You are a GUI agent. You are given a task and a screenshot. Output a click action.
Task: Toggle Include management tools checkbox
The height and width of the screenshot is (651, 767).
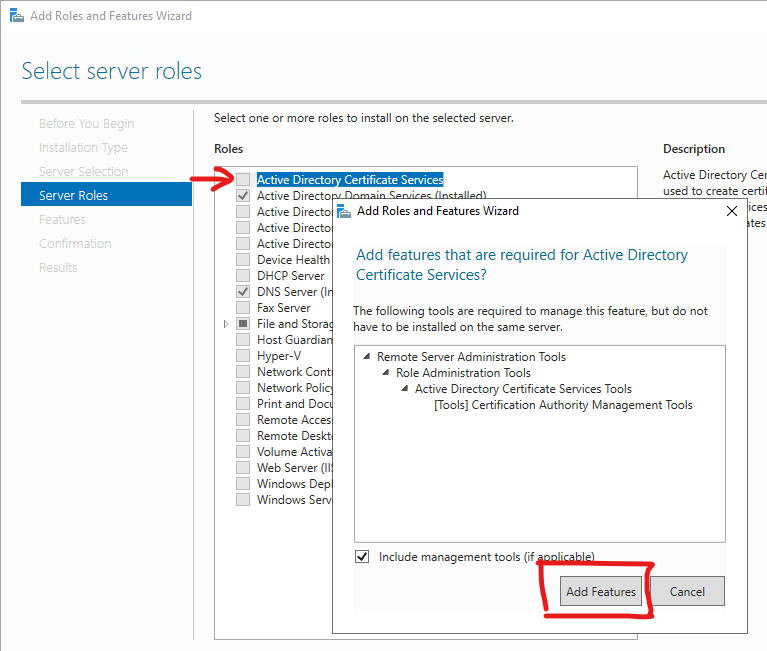click(x=362, y=557)
